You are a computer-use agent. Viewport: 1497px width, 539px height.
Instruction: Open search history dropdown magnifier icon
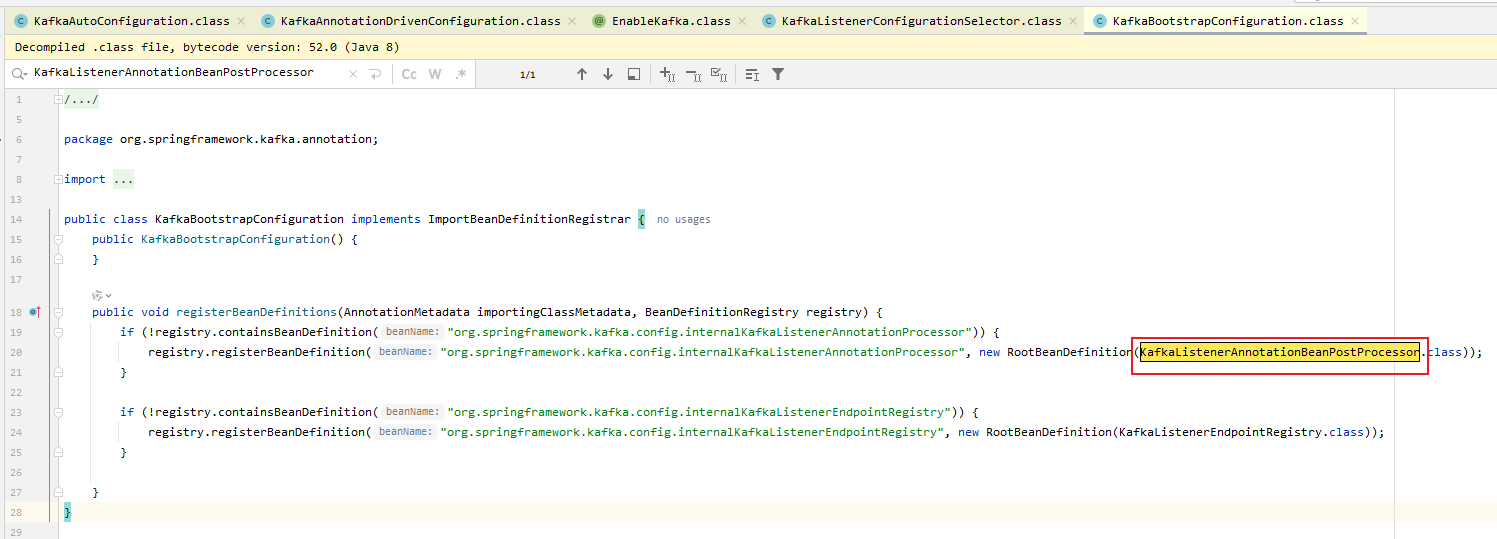[19, 74]
